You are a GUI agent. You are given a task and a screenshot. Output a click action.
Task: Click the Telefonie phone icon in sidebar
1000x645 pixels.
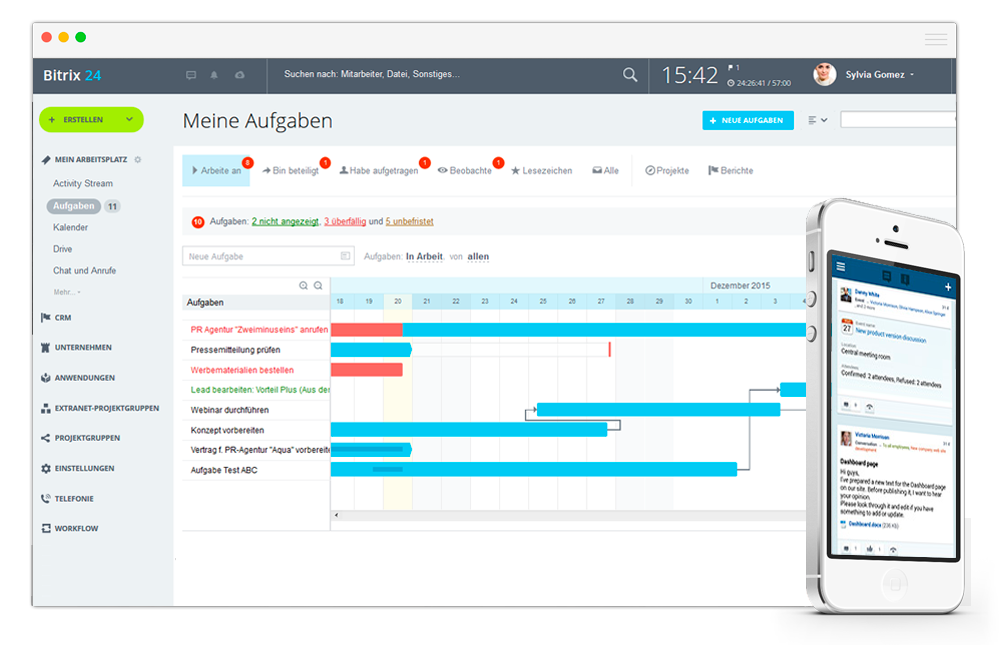click(45, 498)
